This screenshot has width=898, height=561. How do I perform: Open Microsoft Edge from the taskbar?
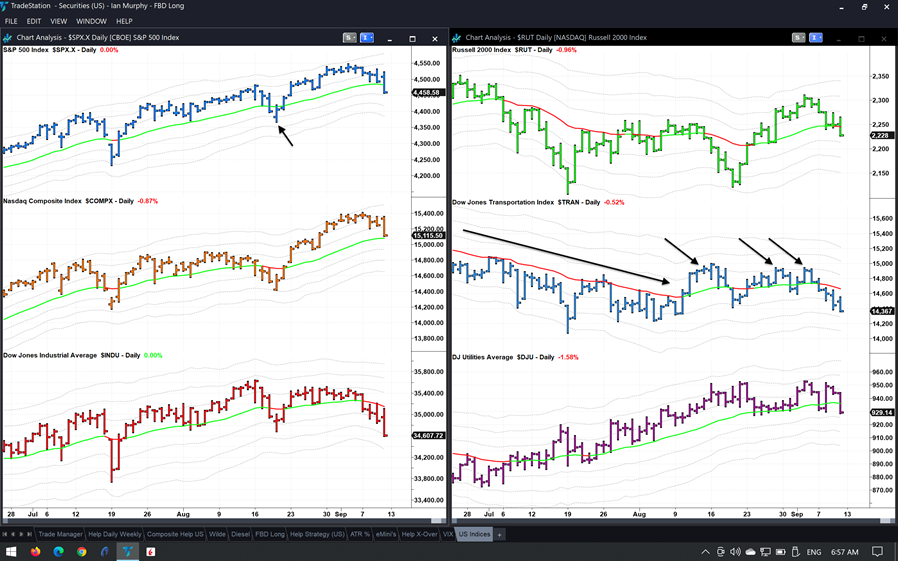[x=59, y=551]
